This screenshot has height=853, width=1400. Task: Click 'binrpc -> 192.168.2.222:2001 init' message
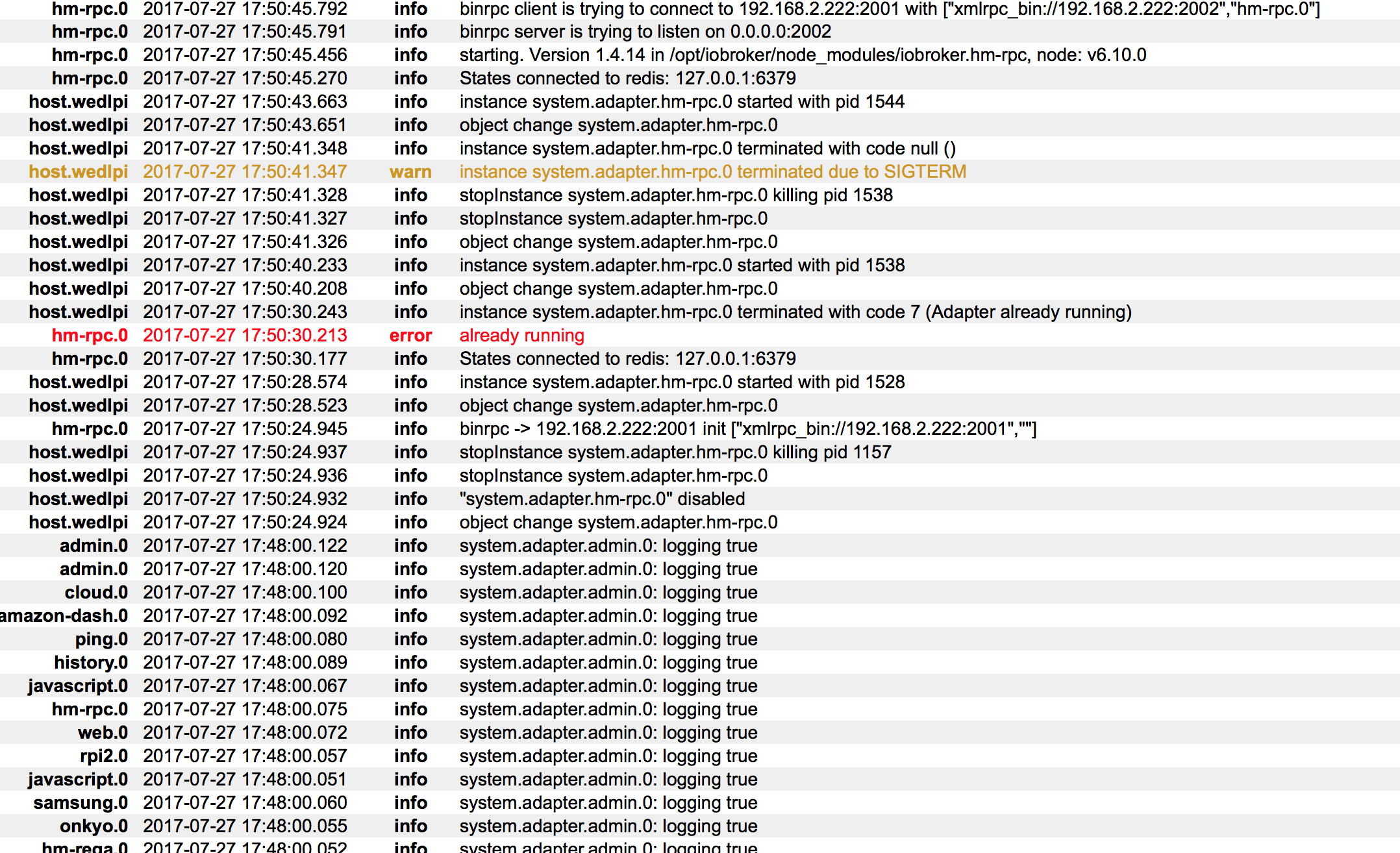[x=747, y=428]
